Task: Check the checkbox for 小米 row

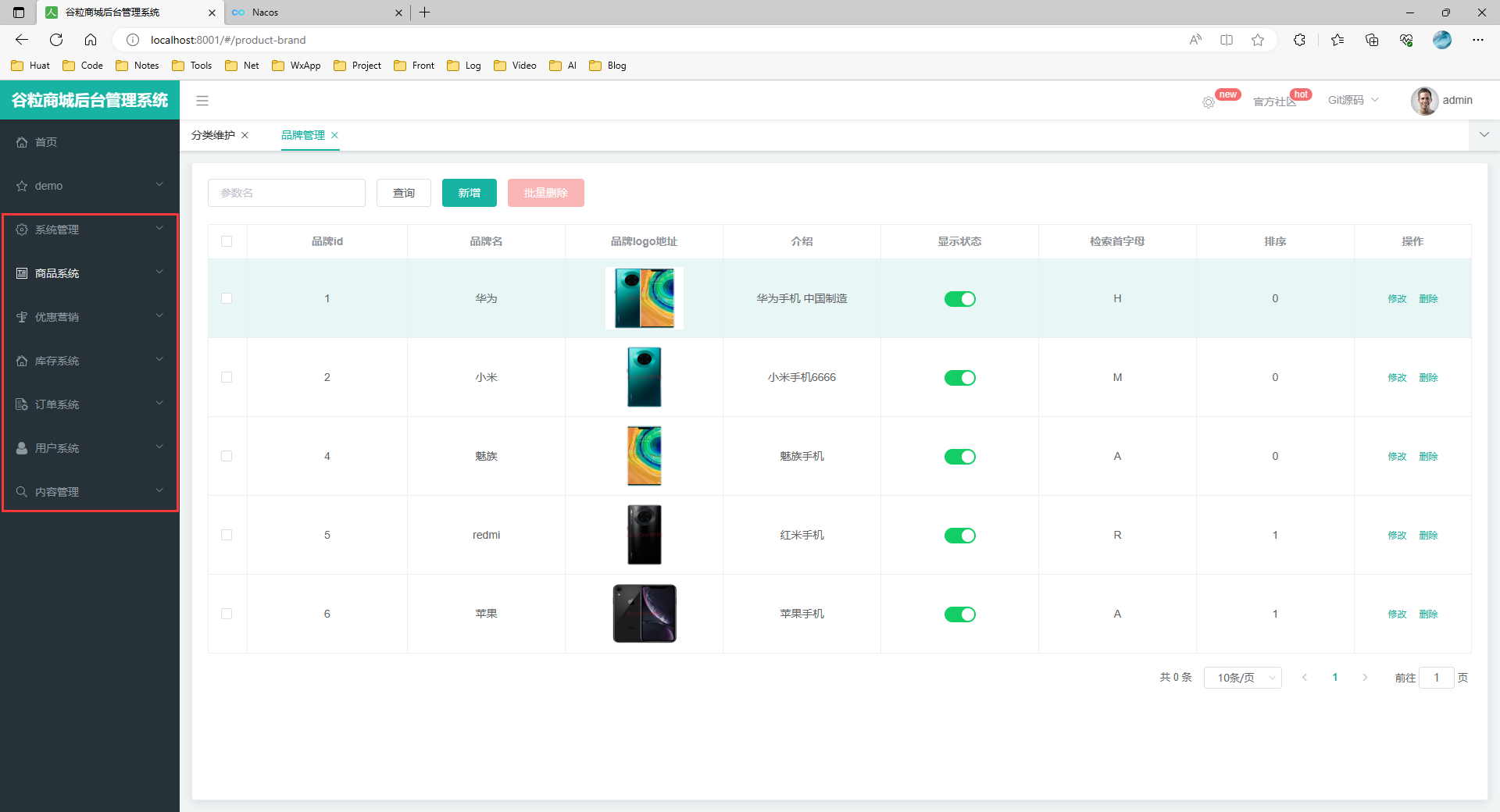Action: (x=227, y=377)
